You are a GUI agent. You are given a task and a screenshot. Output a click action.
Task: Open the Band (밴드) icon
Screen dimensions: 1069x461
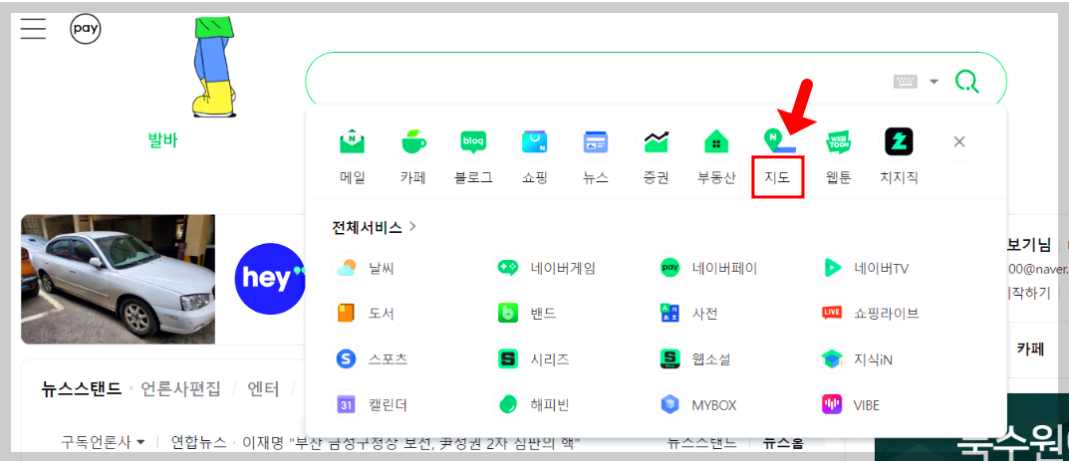tap(508, 313)
